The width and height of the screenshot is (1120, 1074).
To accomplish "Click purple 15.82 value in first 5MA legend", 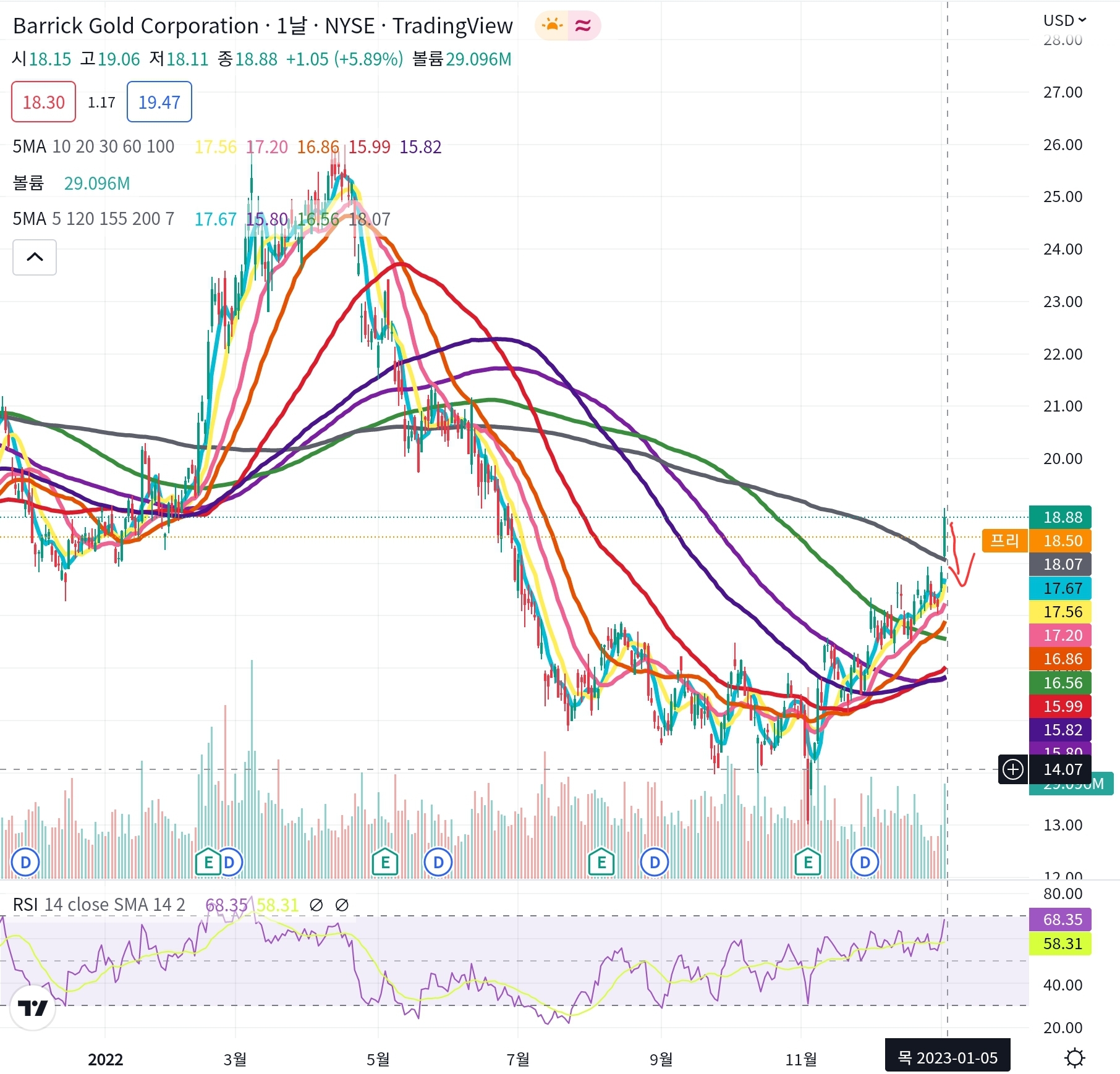I will [420, 146].
